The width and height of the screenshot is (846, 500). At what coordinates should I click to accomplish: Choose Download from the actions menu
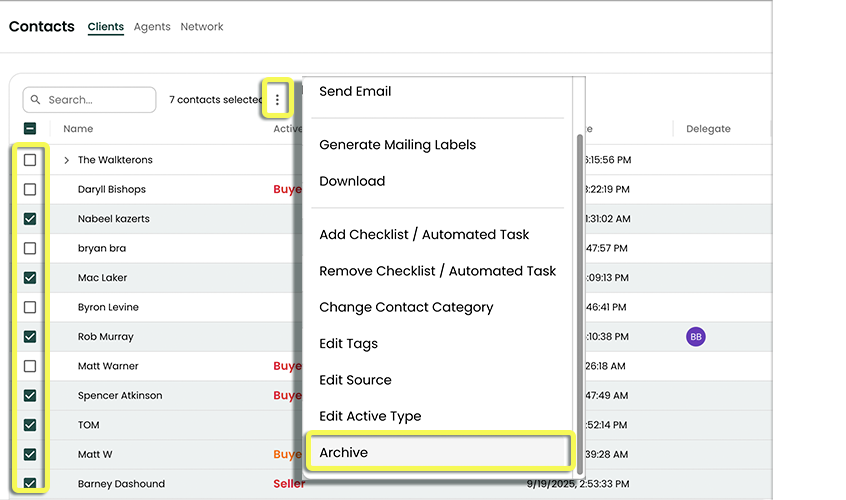click(x=352, y=181)
